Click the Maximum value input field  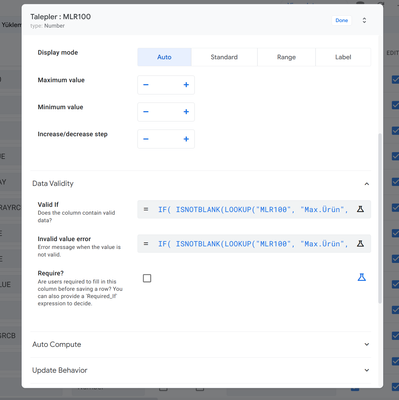(166, 85)
